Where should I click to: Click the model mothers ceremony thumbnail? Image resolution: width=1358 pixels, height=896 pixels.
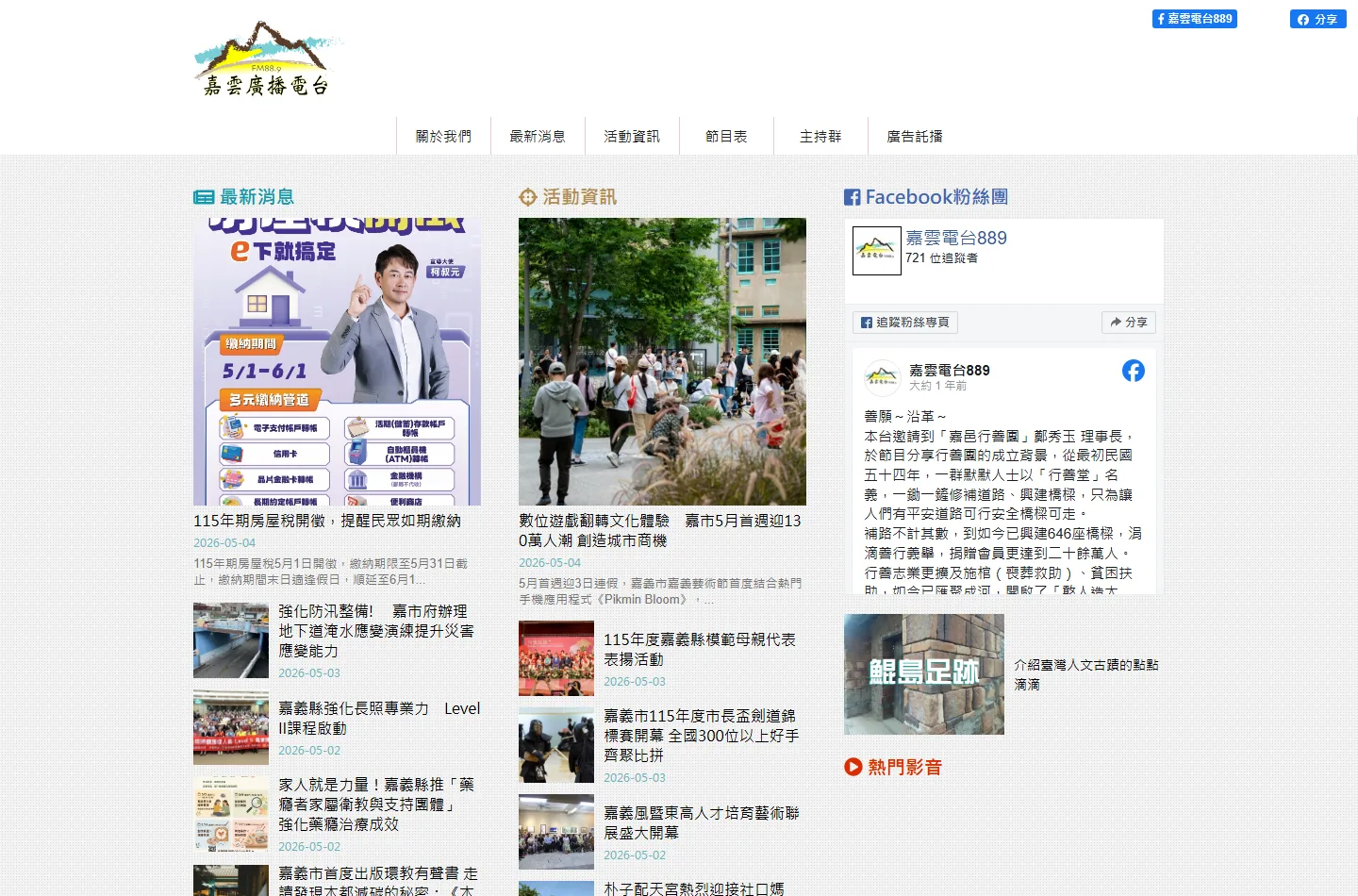[556, 658]
